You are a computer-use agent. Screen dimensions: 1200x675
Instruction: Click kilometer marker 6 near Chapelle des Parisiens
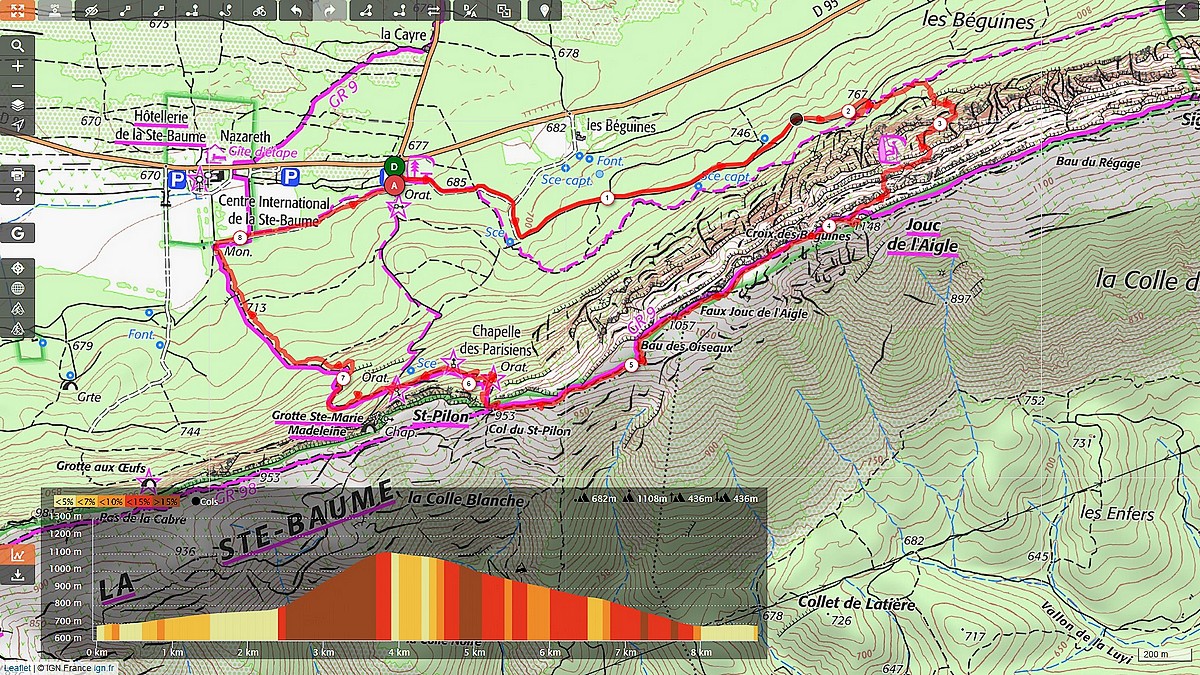[x=468, y=383]
